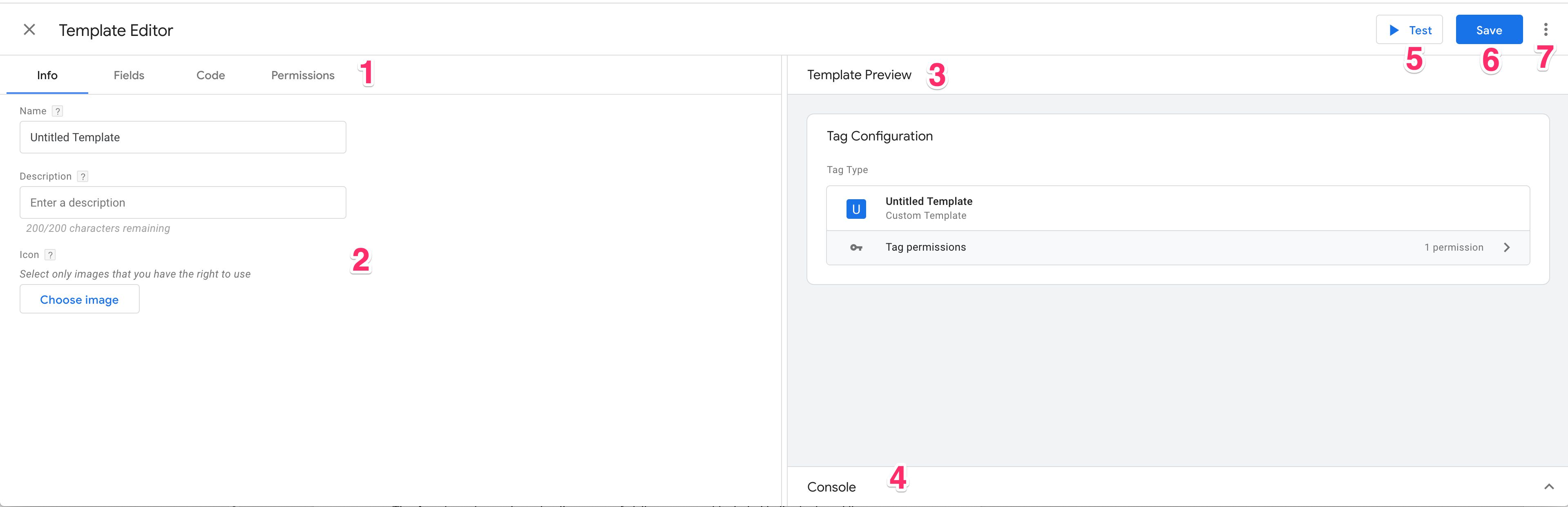
Task: Open the Permissions tab
Action: [x=302, y=76]
